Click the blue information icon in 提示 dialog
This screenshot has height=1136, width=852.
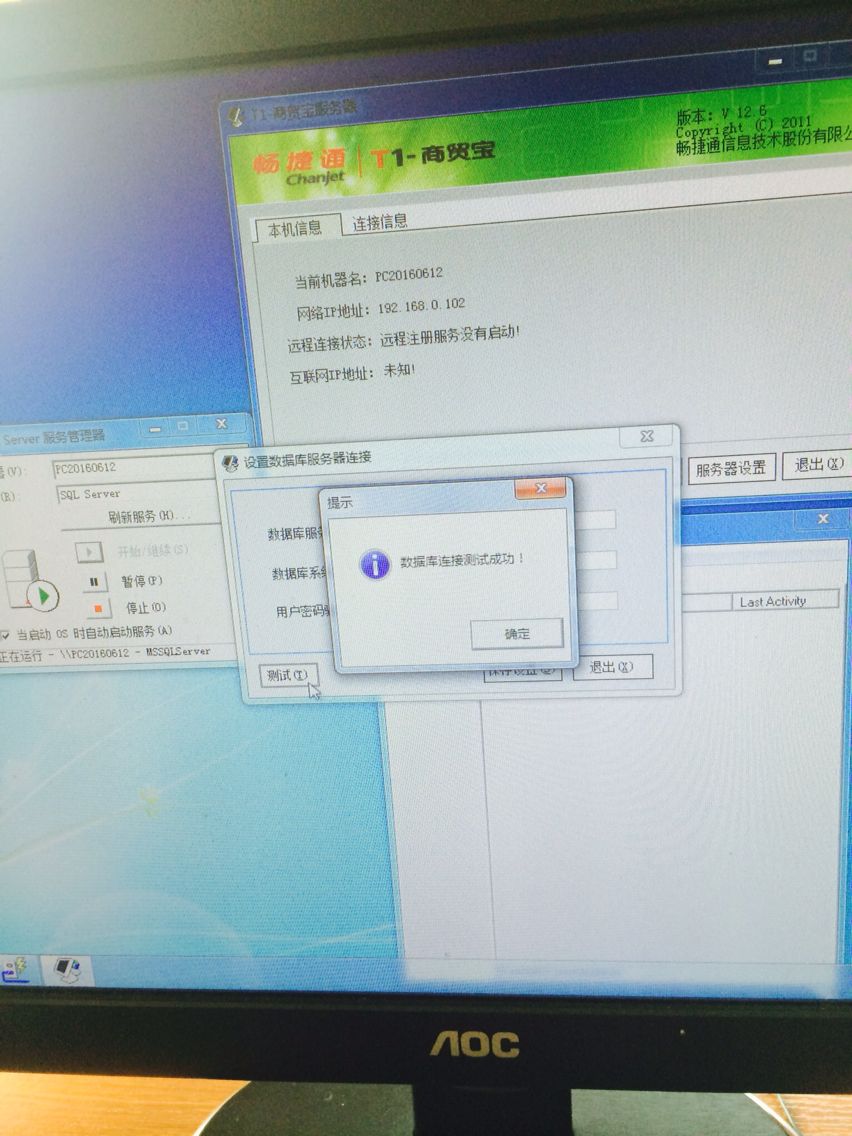(375, 564)
